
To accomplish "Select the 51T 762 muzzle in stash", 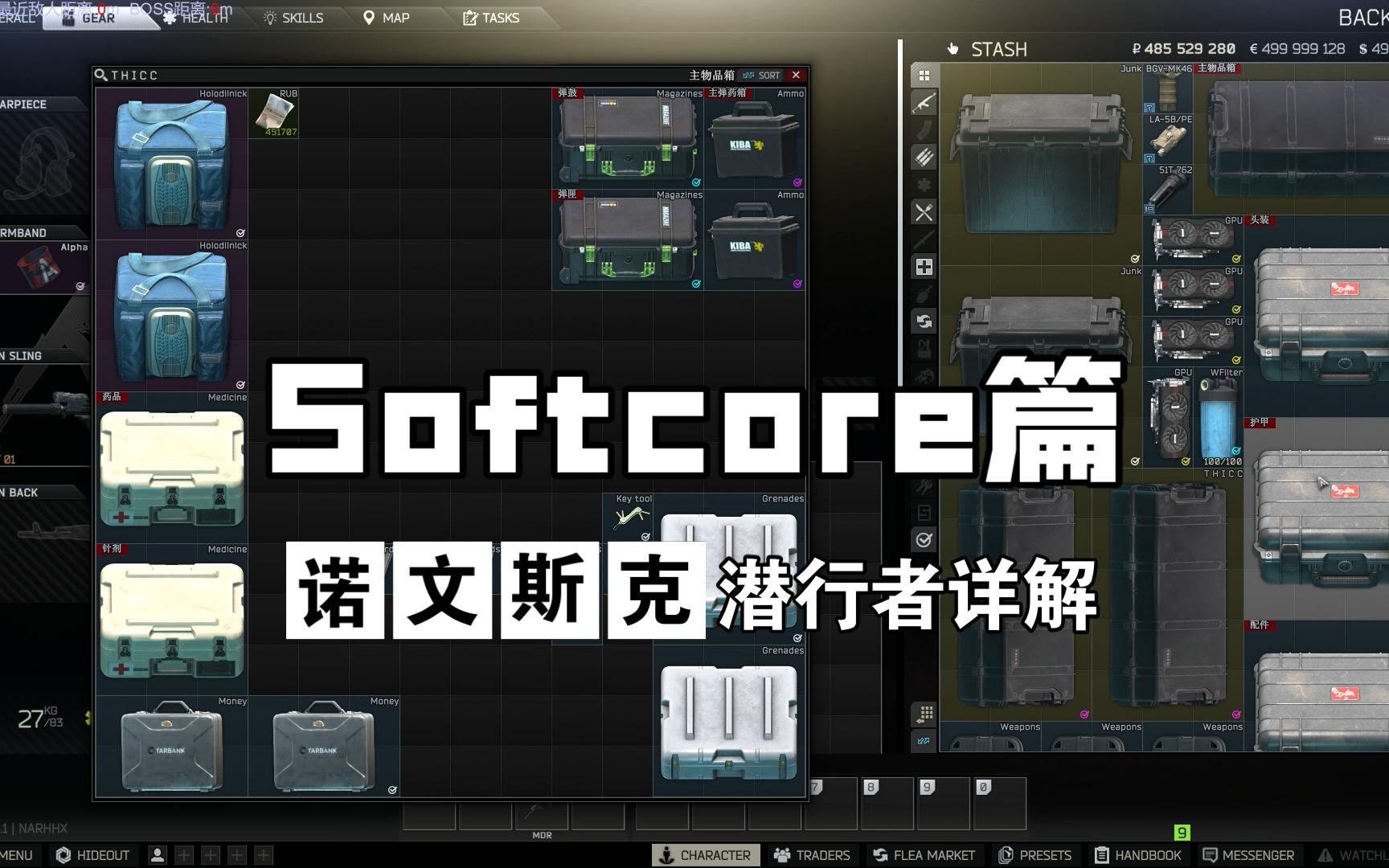I will coord(1168,190).
